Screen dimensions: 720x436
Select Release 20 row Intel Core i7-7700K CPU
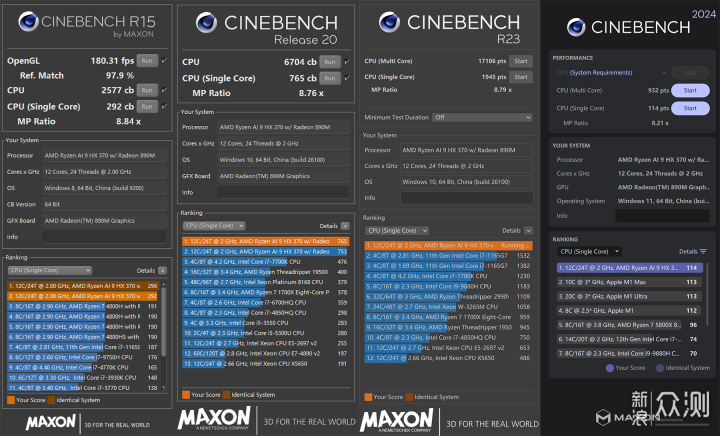(265, 262)
